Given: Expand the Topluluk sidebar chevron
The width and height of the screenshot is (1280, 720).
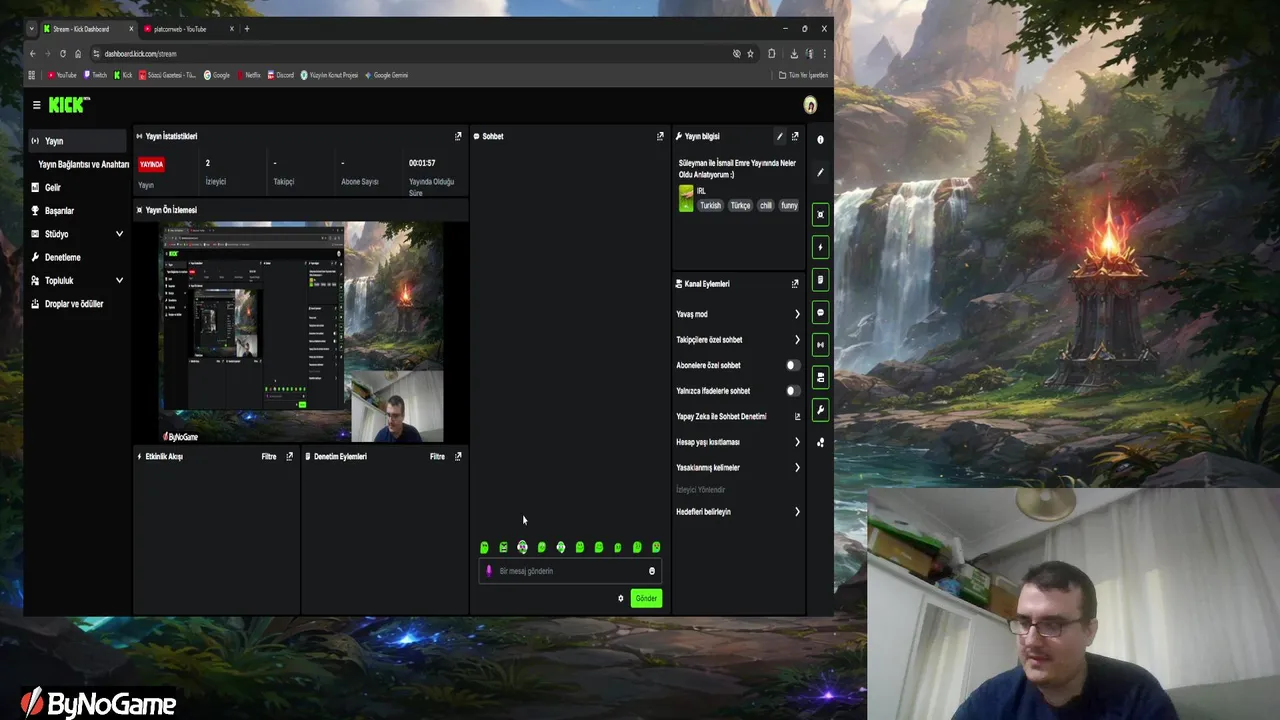Looking at the screenshot, I should click(x=119, y=281).
